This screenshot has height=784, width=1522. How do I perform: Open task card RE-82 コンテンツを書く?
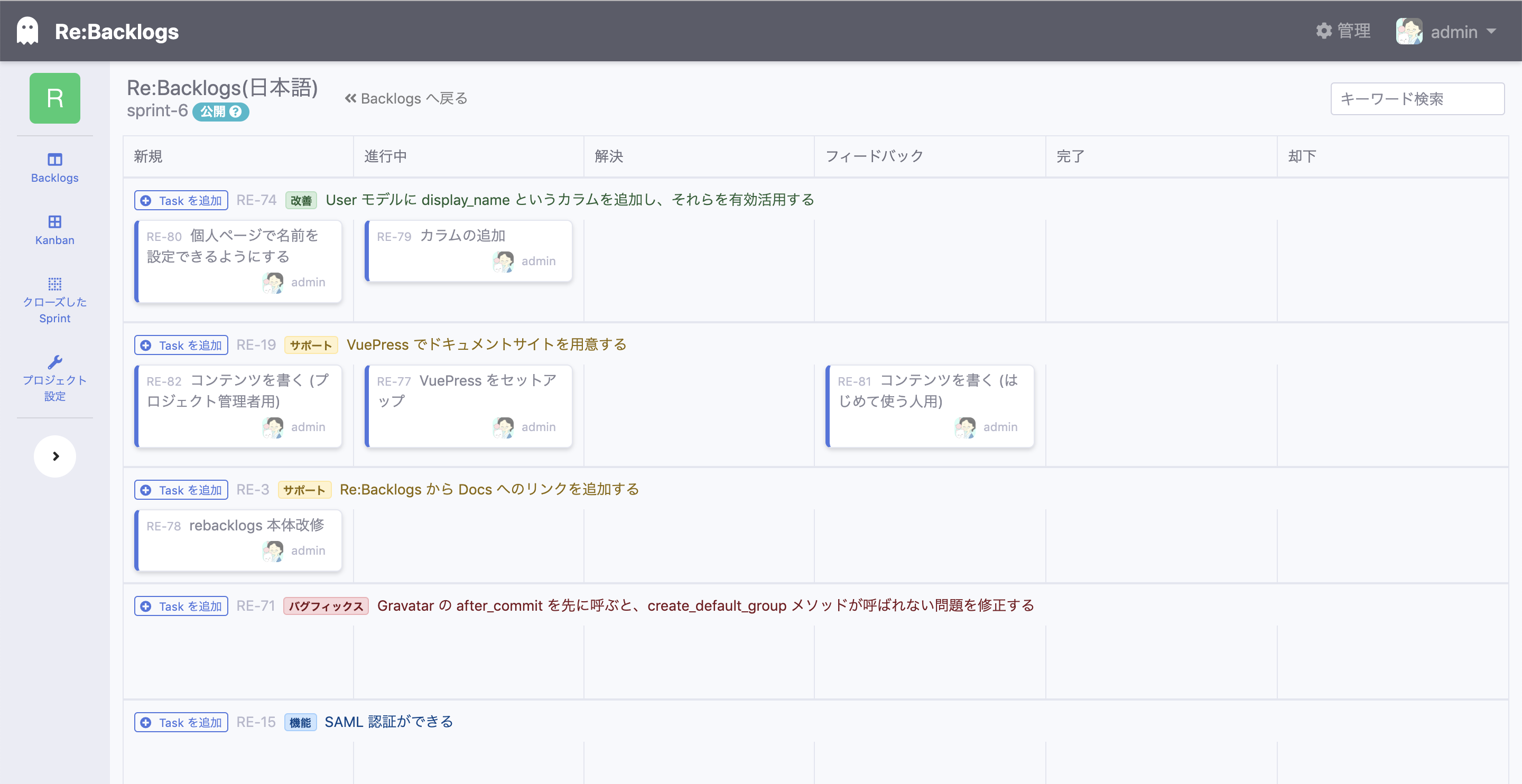[238, 406]
